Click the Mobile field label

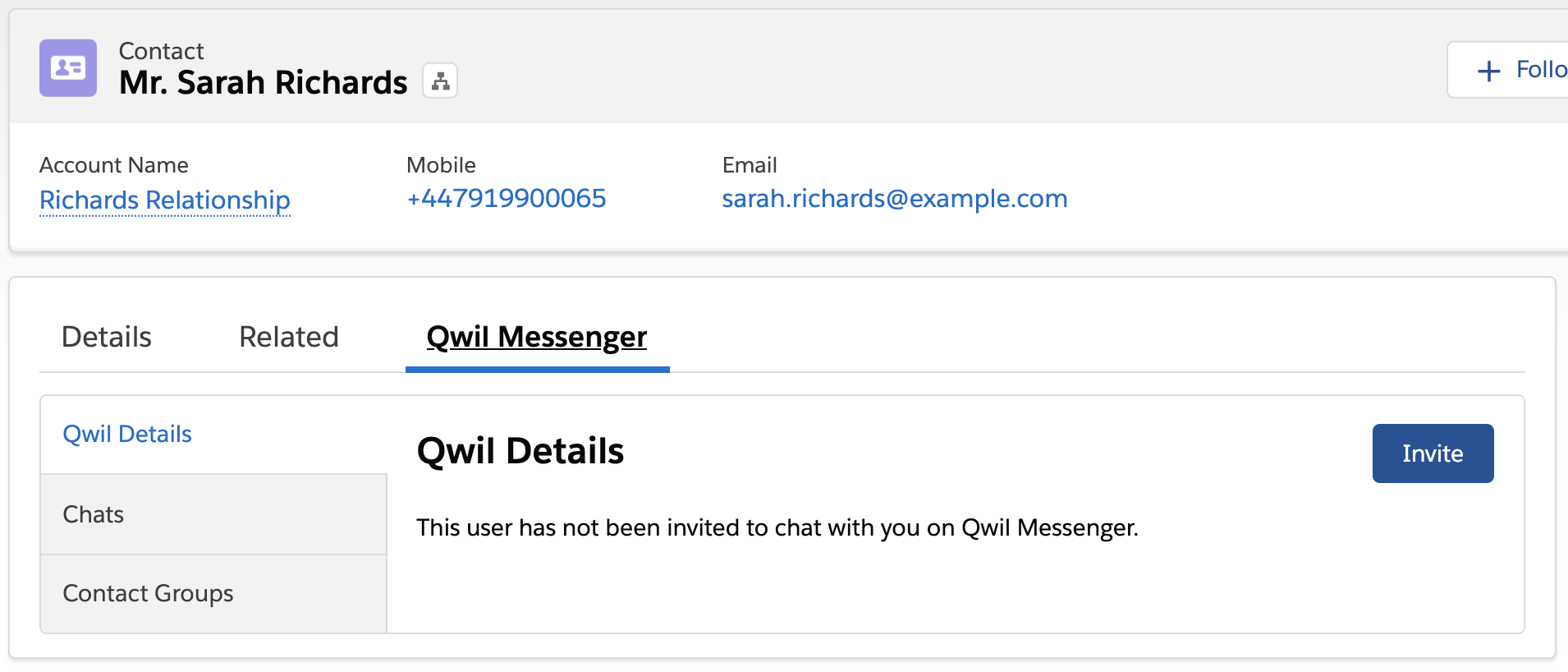[x=441, y=165]
